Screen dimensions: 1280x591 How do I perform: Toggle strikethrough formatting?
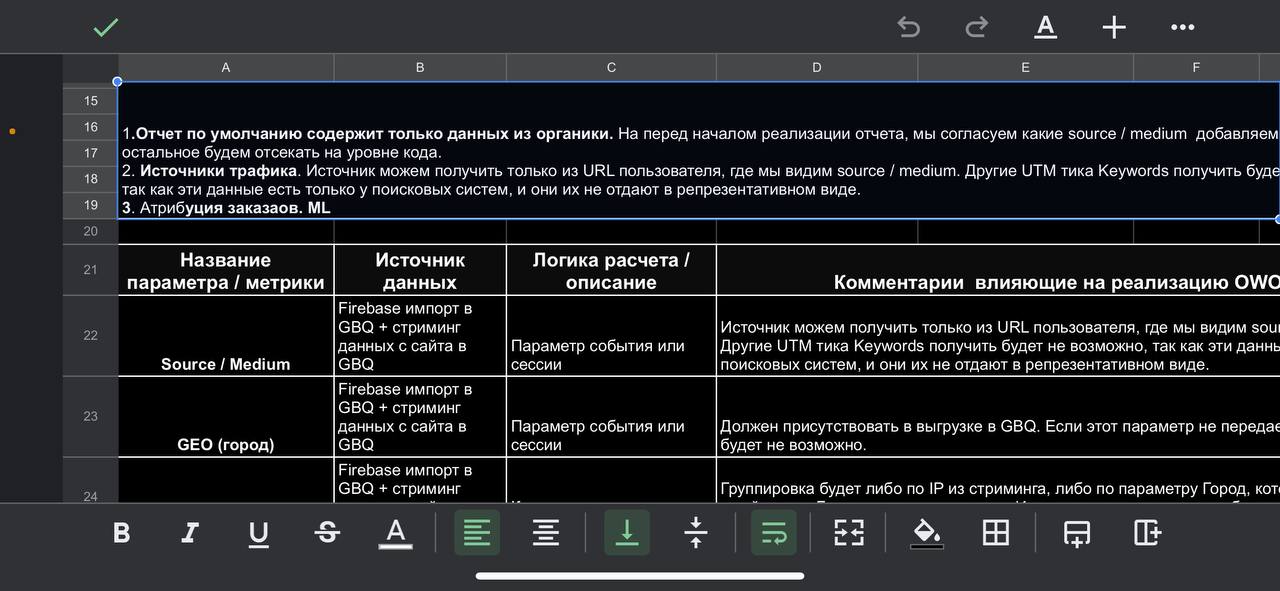327,533
